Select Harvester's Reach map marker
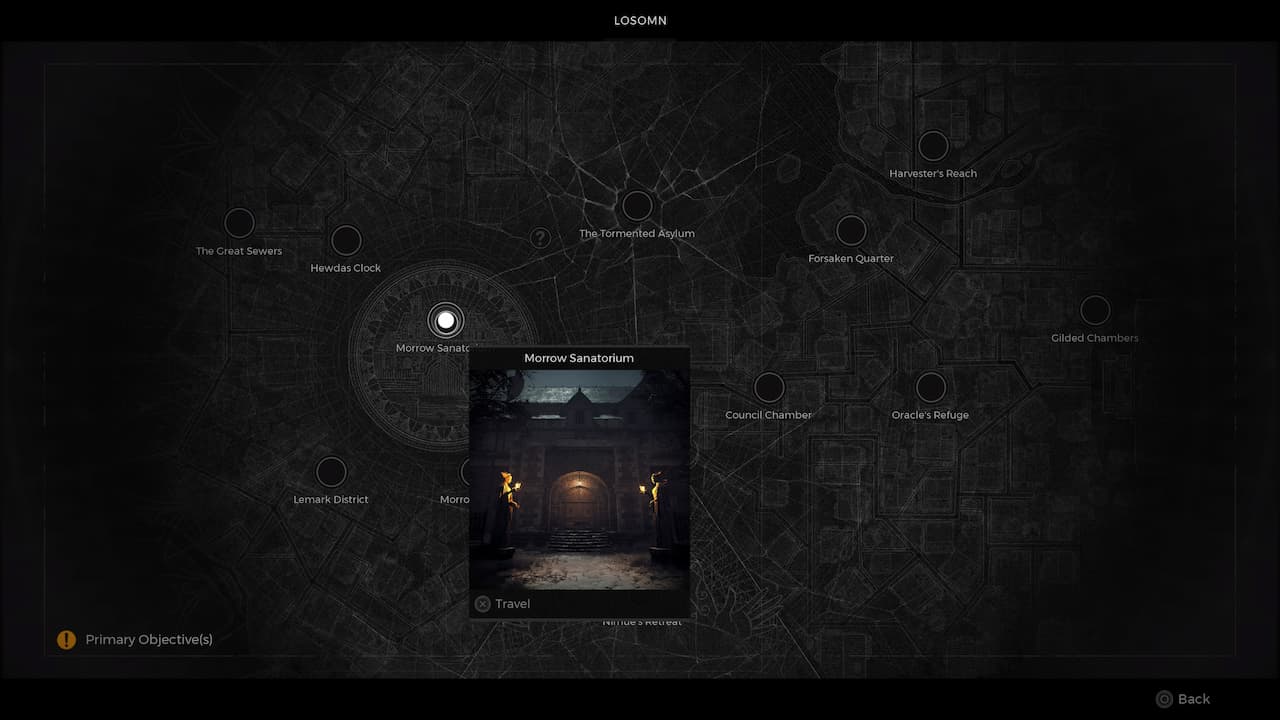This screenshot has width=1280, height=720. click(933, 146)
